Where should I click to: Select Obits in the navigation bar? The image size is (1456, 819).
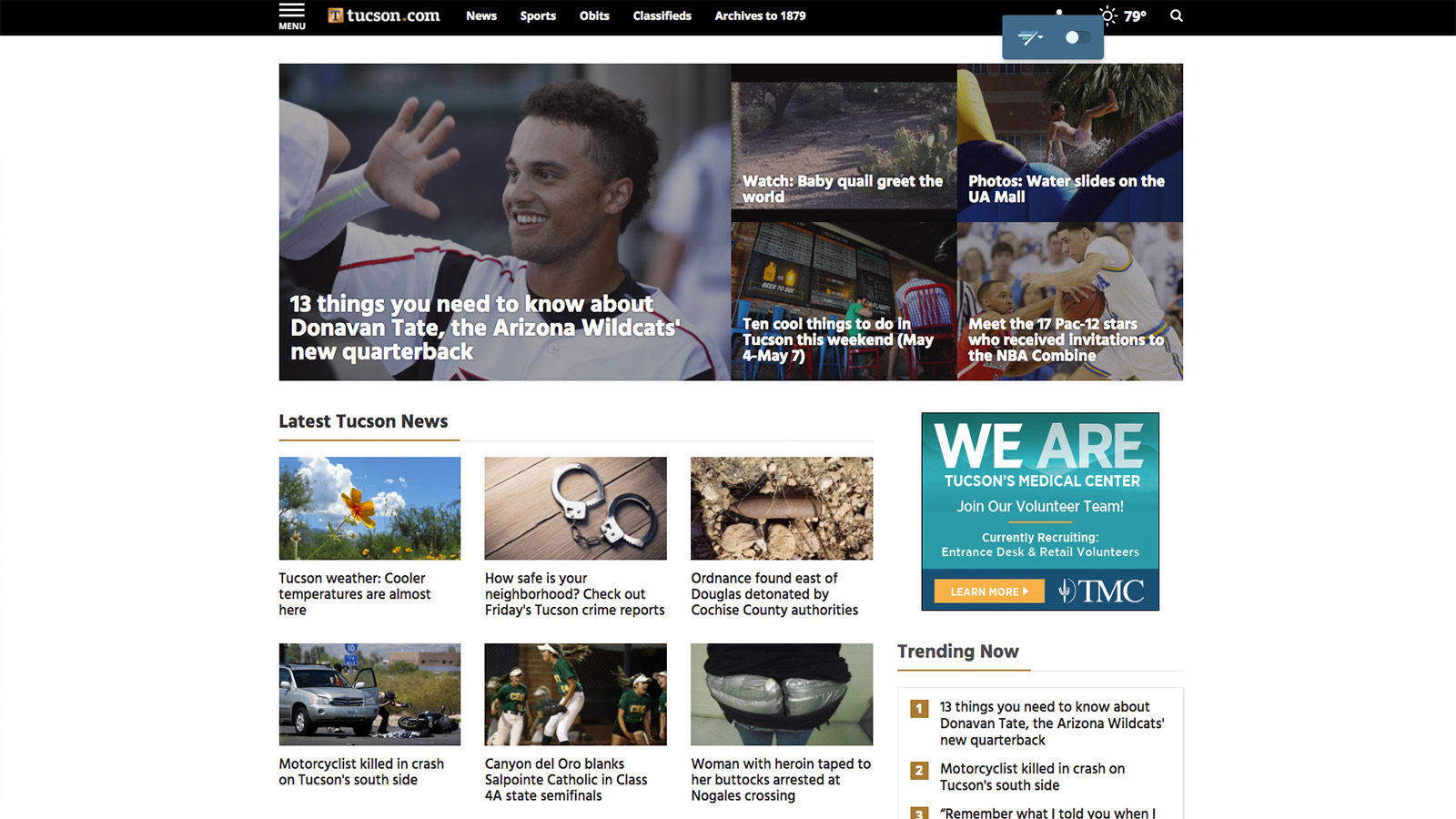pos(594,15)
